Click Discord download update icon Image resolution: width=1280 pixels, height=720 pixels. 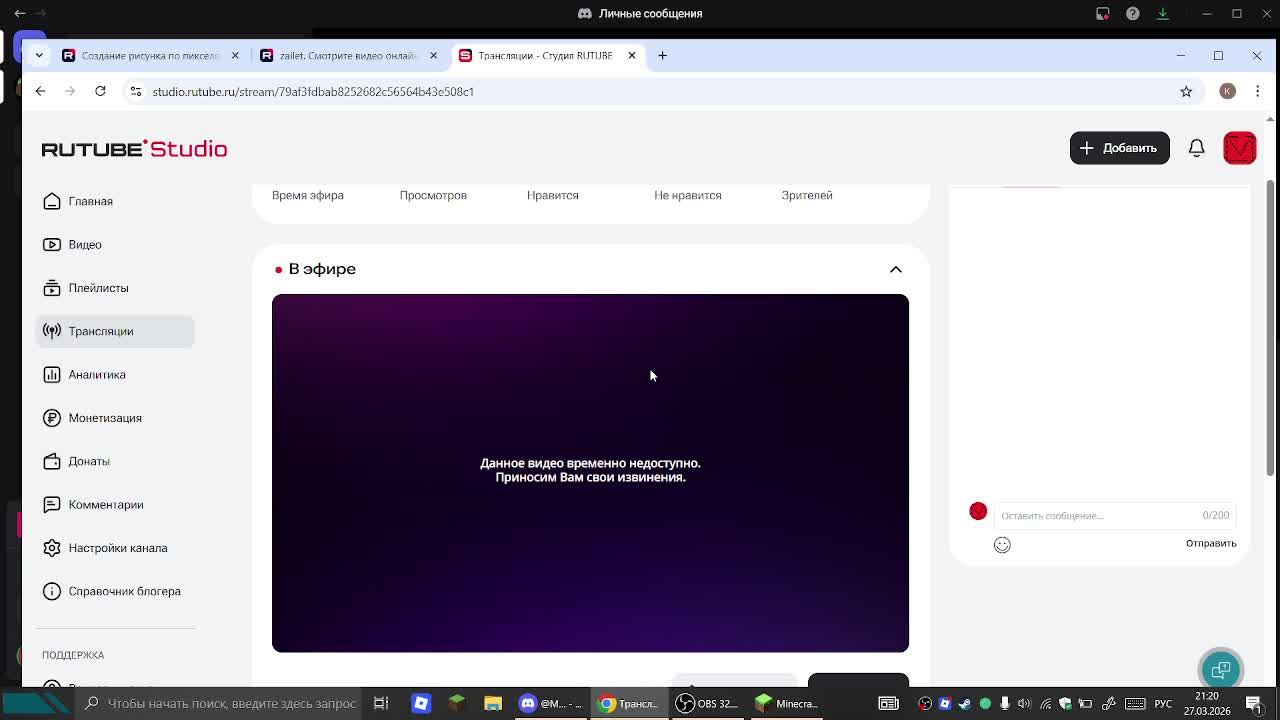[x=1163, y=13]
